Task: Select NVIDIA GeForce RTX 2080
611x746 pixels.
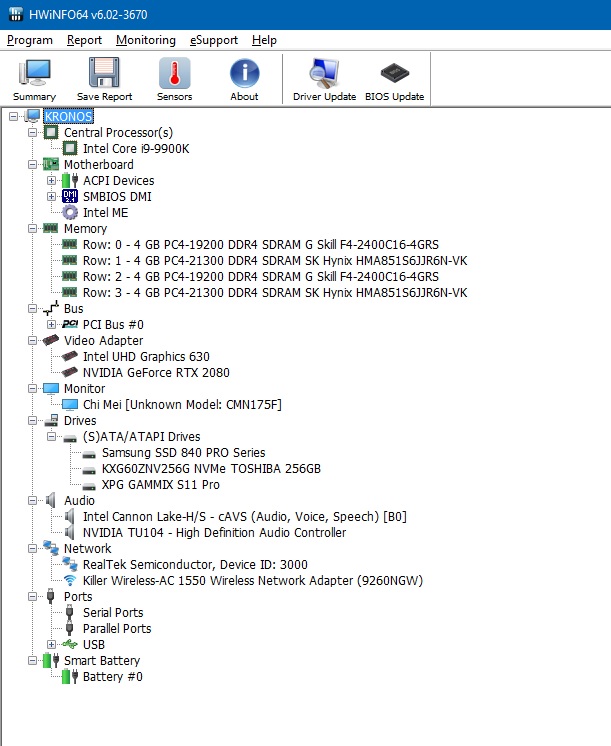Action: 156,373
